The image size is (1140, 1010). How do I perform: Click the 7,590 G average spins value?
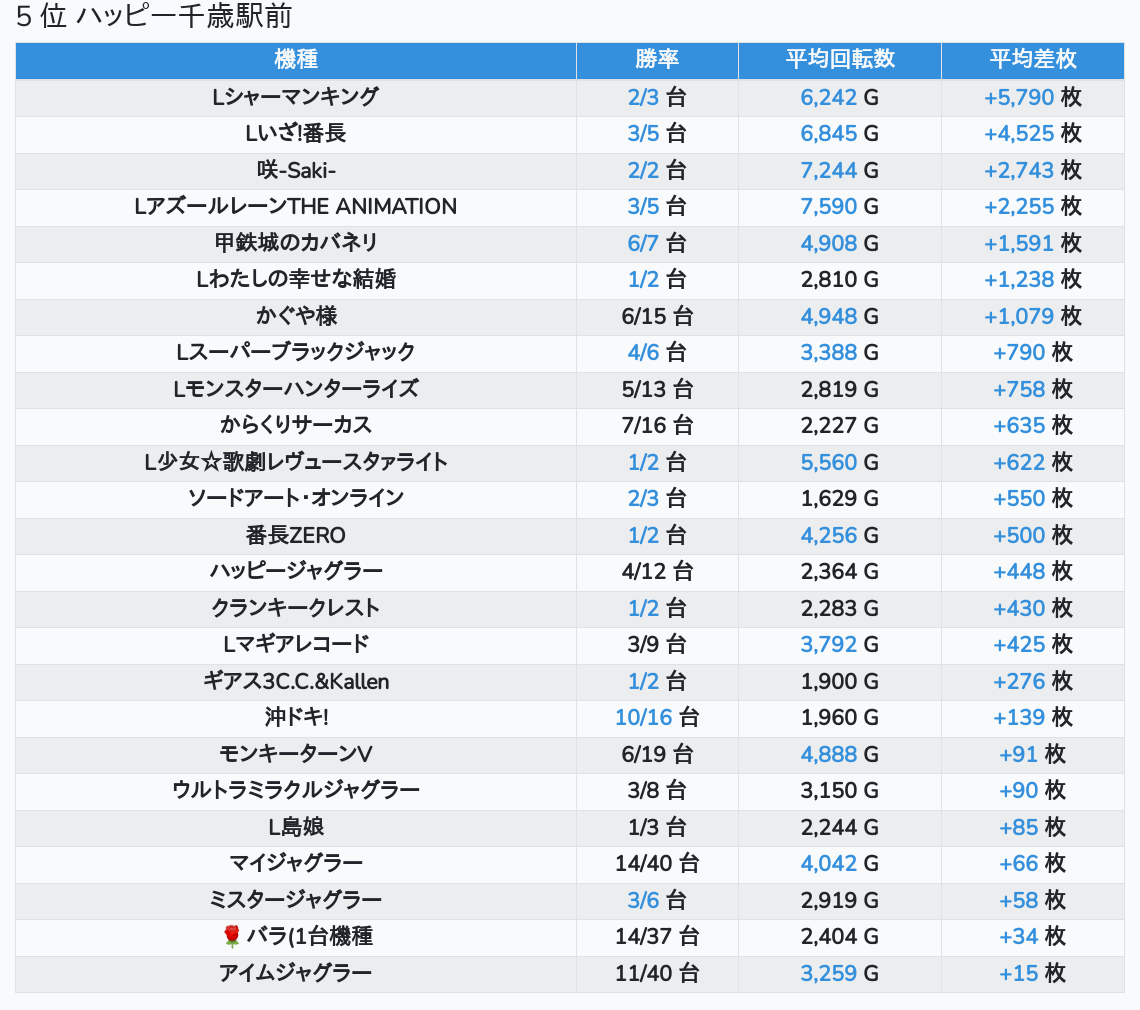(x=840, y=207)
